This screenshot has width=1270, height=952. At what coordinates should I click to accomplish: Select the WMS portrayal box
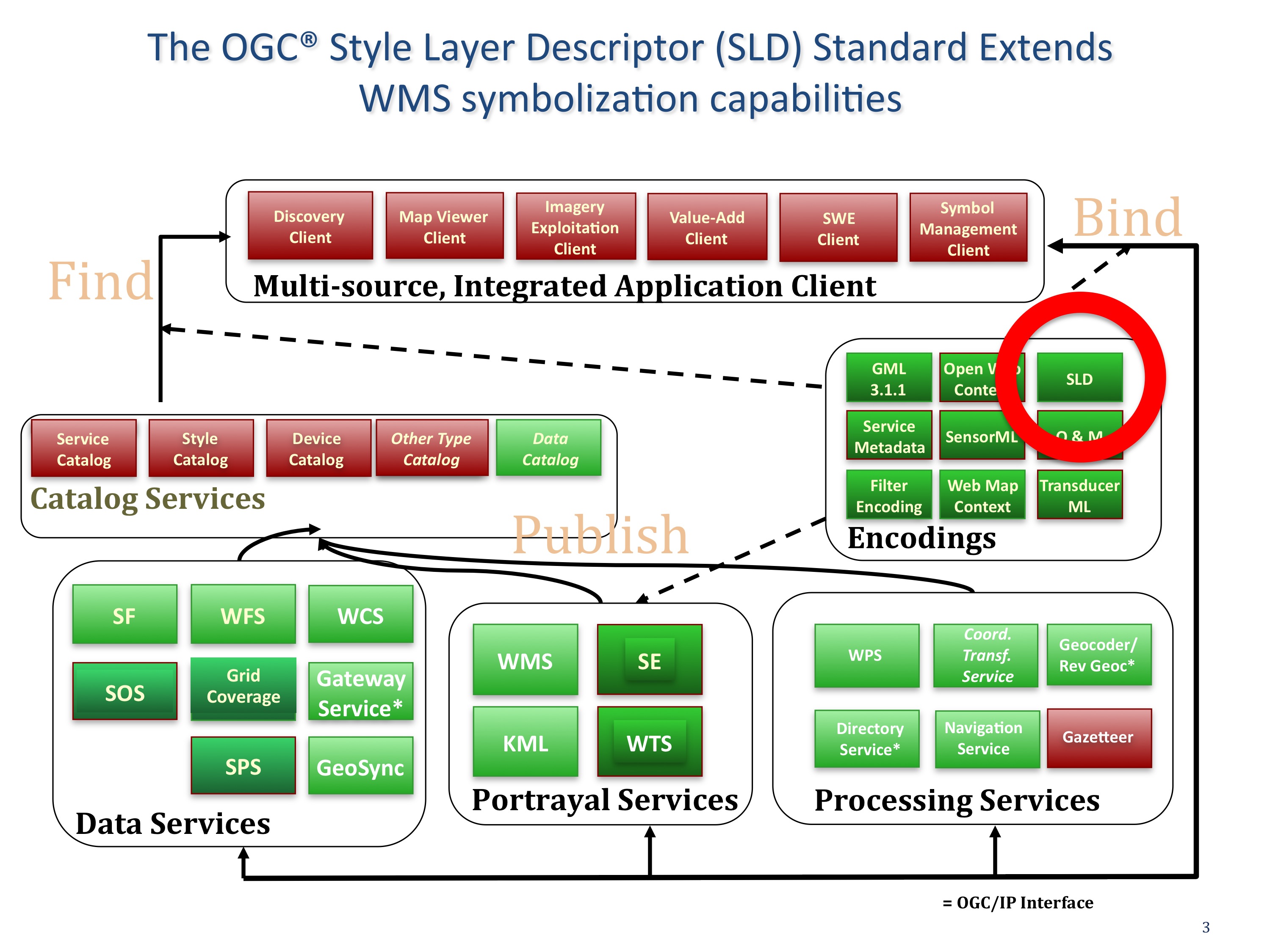click(526, 660)
